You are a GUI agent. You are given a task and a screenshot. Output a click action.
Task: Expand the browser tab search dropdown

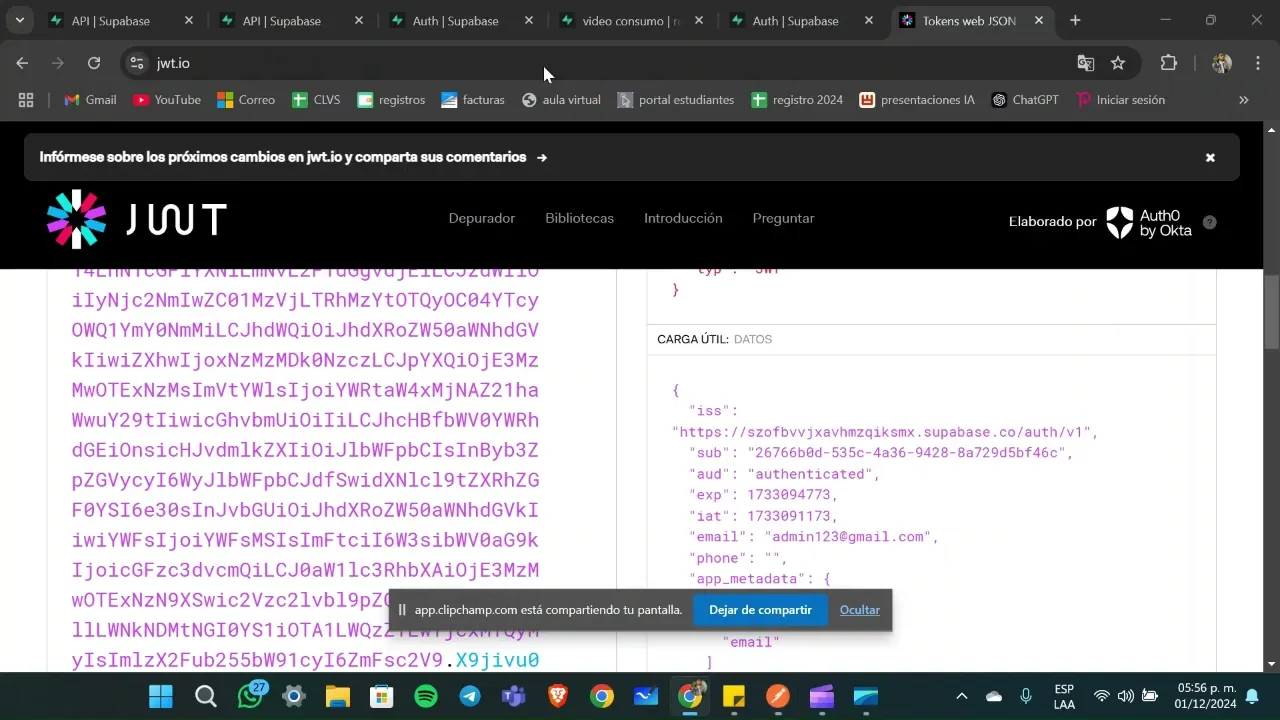click(19, 20)
